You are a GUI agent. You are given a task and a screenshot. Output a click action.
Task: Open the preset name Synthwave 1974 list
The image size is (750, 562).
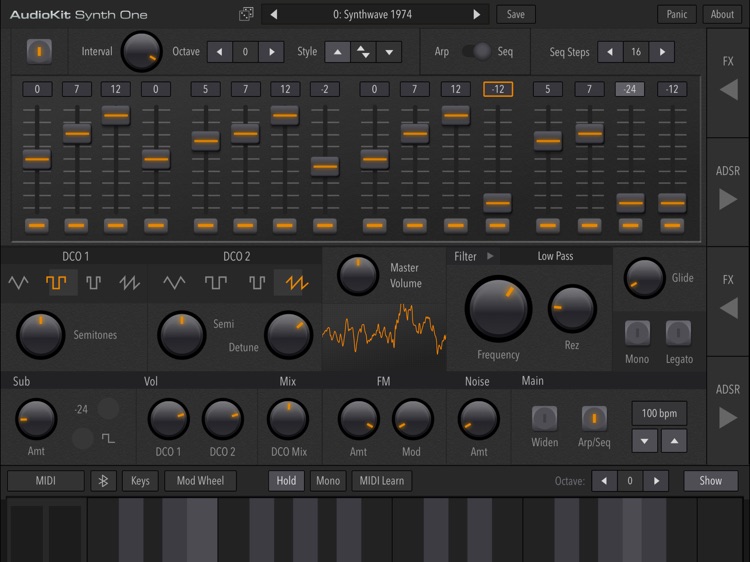372,14
